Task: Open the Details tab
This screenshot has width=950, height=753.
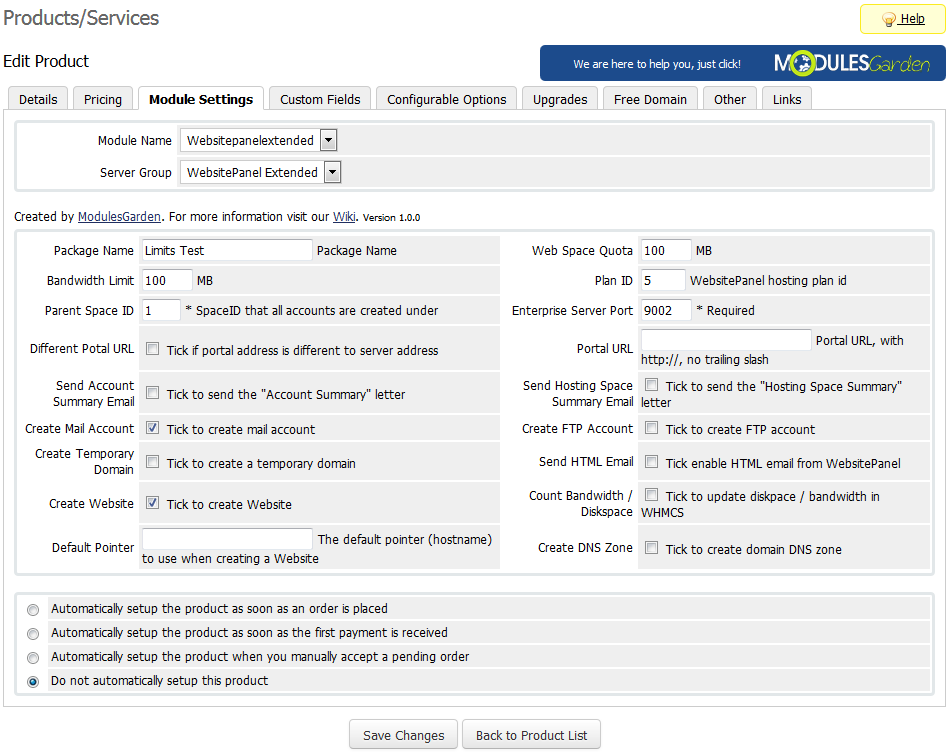Action: [x=38, y=99]
